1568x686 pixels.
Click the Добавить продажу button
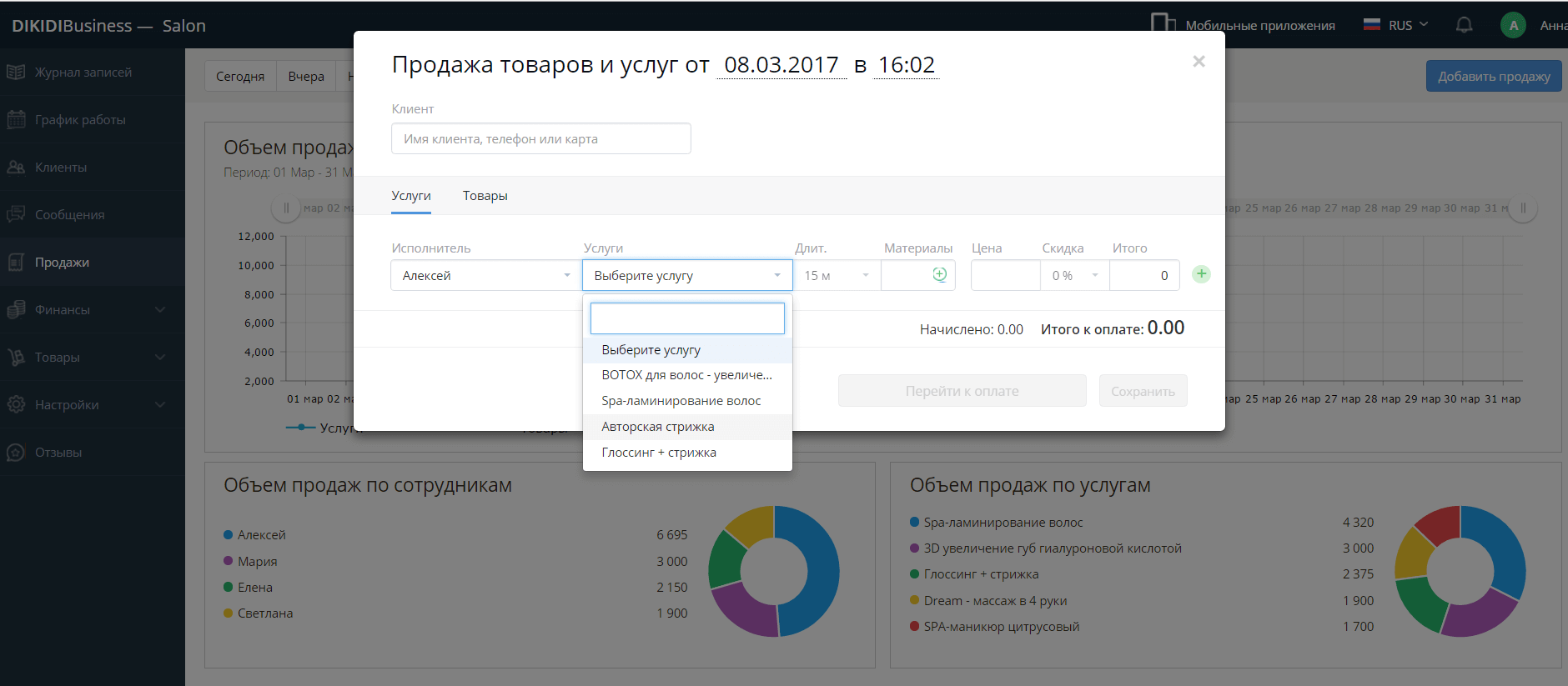click(1493, 77)
